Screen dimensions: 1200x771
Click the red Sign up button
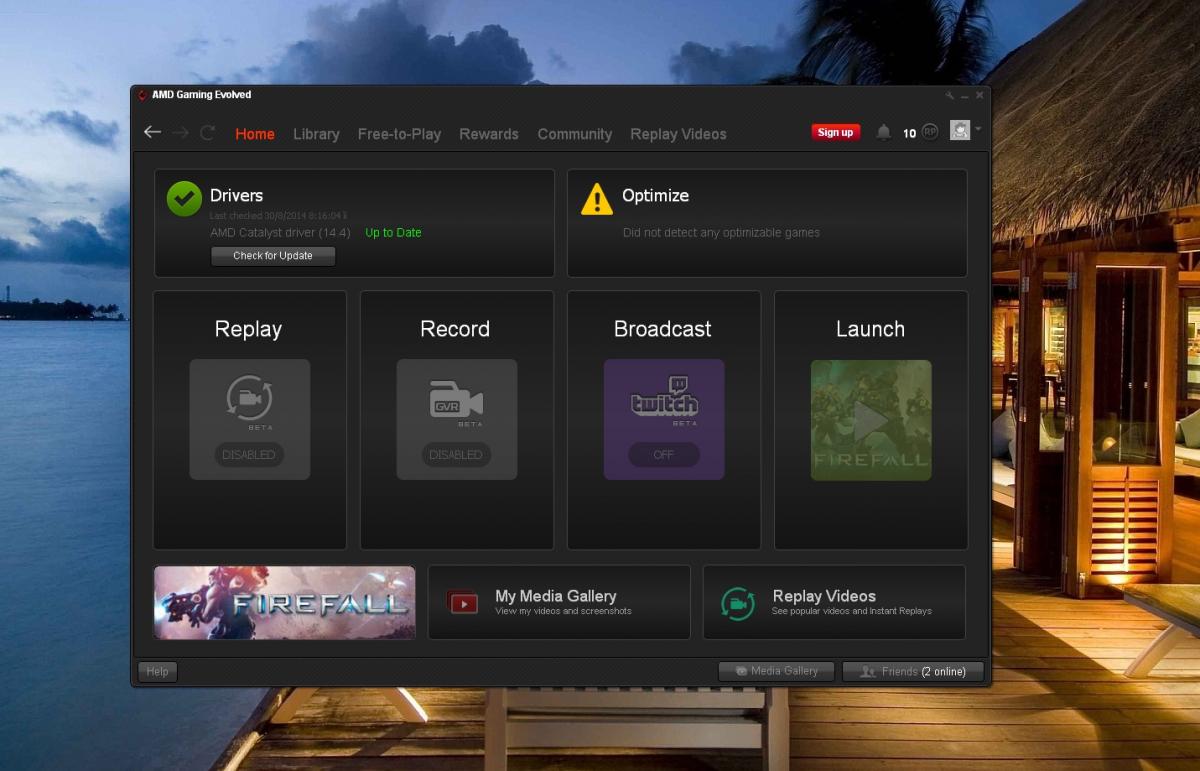coord(836,132)
